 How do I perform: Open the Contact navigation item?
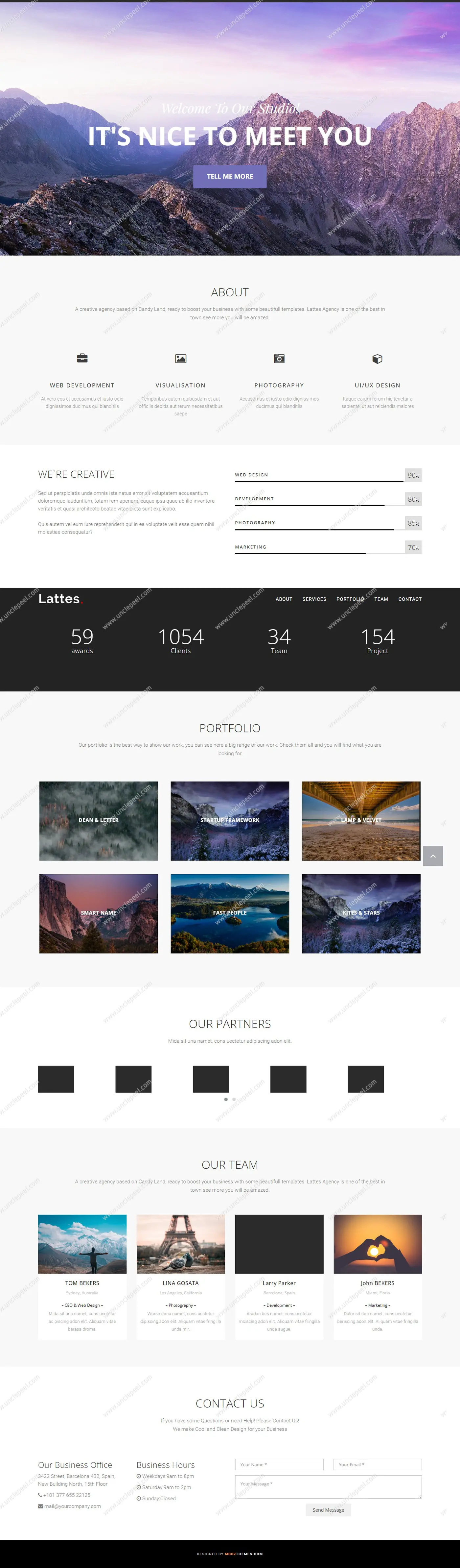pyautogui.click(x=409, y=599)
